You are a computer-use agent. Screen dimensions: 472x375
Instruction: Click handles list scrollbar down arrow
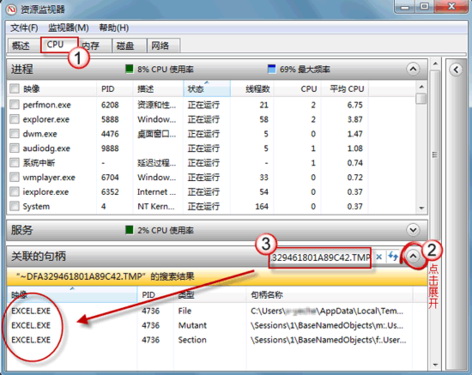point(435,364)
